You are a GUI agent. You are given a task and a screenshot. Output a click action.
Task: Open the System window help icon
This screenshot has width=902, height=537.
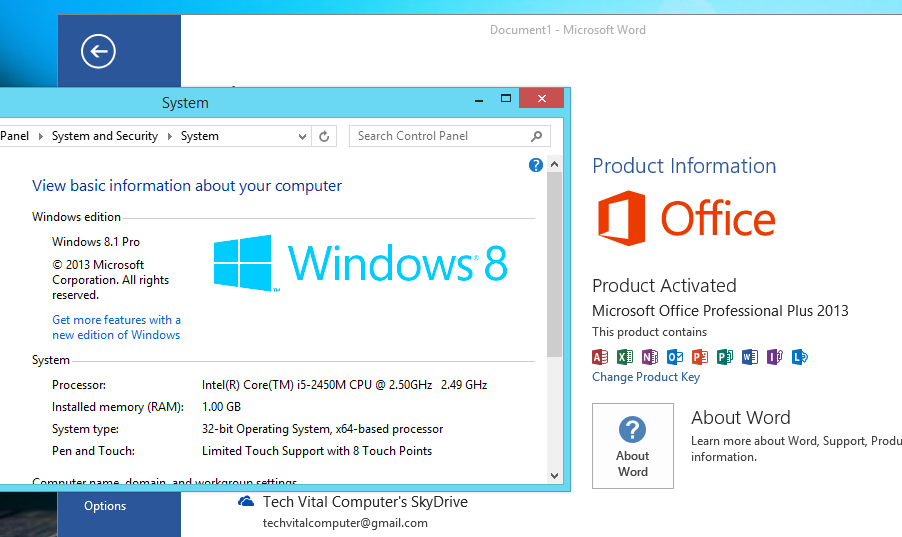[x=536, y=165]
